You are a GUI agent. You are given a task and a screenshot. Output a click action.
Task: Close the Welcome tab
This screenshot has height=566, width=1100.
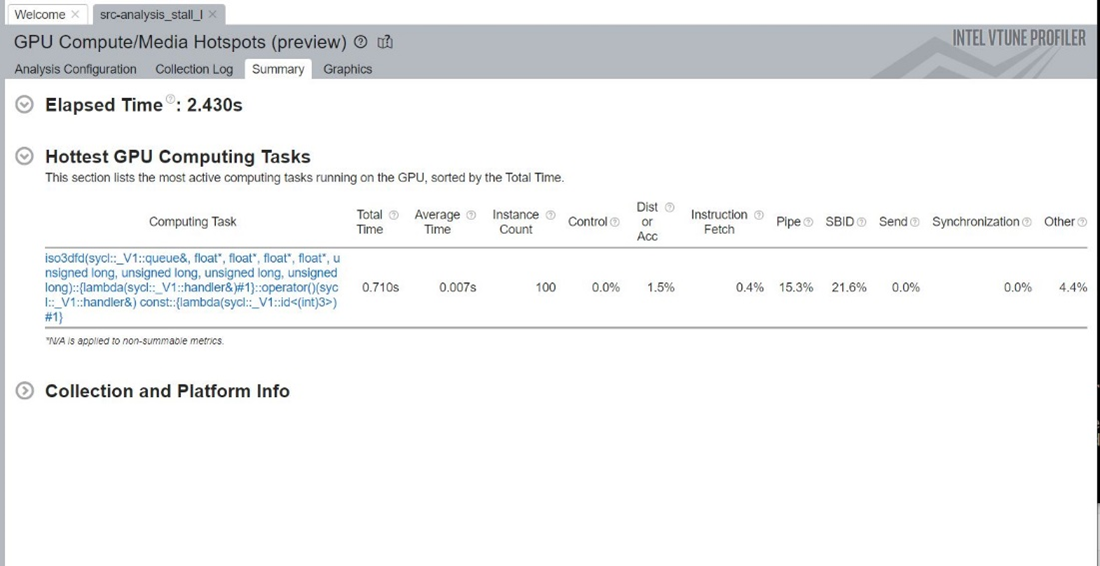point(75,14)
